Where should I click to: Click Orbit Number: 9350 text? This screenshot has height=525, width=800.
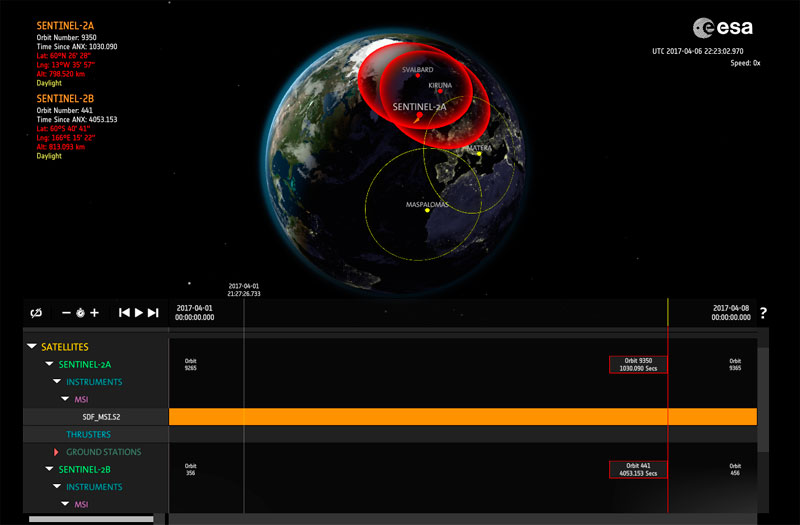coord(66,37)
